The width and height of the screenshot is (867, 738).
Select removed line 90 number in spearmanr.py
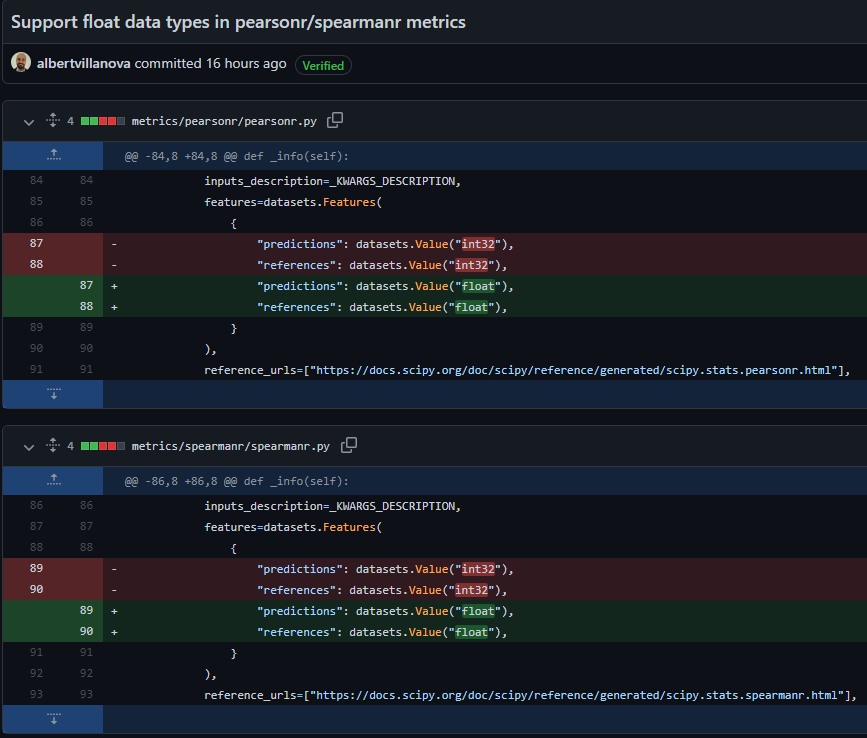pos(36,589)
